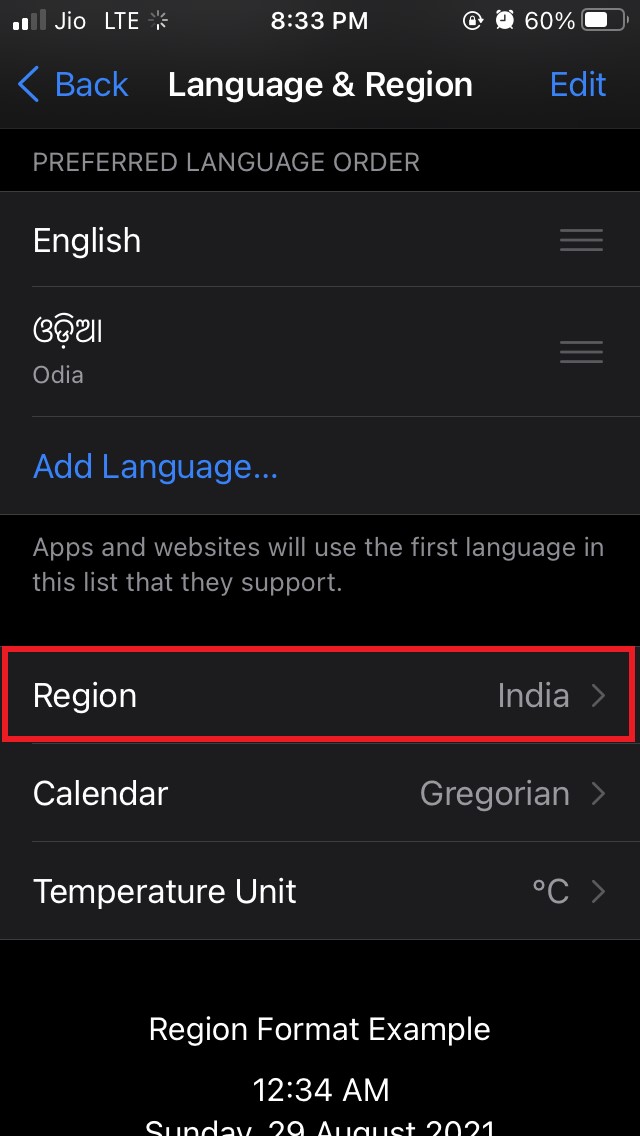Click the reorder handle next to Odia
The image size is (640, 1136).
tap(581, 351)
